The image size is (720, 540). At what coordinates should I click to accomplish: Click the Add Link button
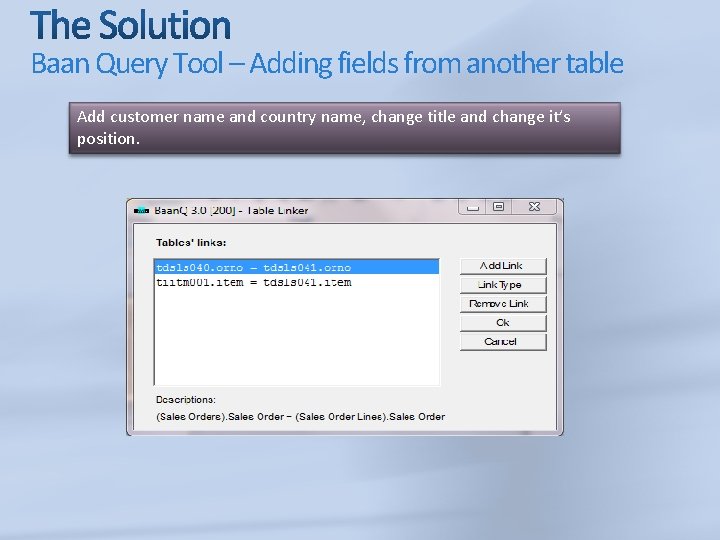point(503,266)
